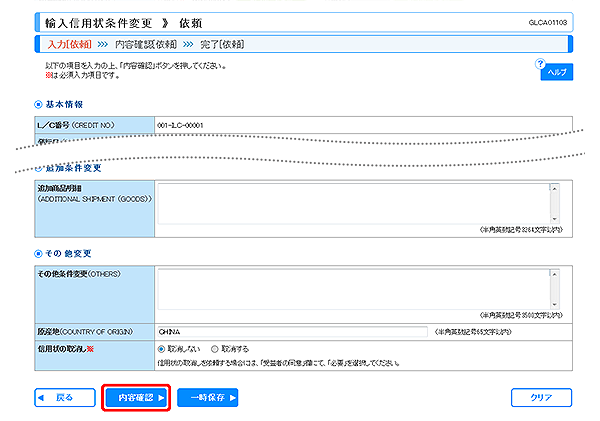Click the bullet icon beside 基本情報
The width and height of the screenshot is (600, 421).
(38, 104)
